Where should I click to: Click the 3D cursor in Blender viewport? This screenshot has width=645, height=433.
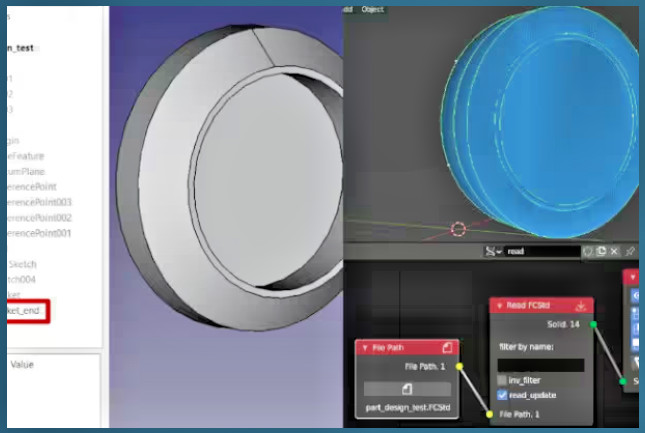coord(458,229)
